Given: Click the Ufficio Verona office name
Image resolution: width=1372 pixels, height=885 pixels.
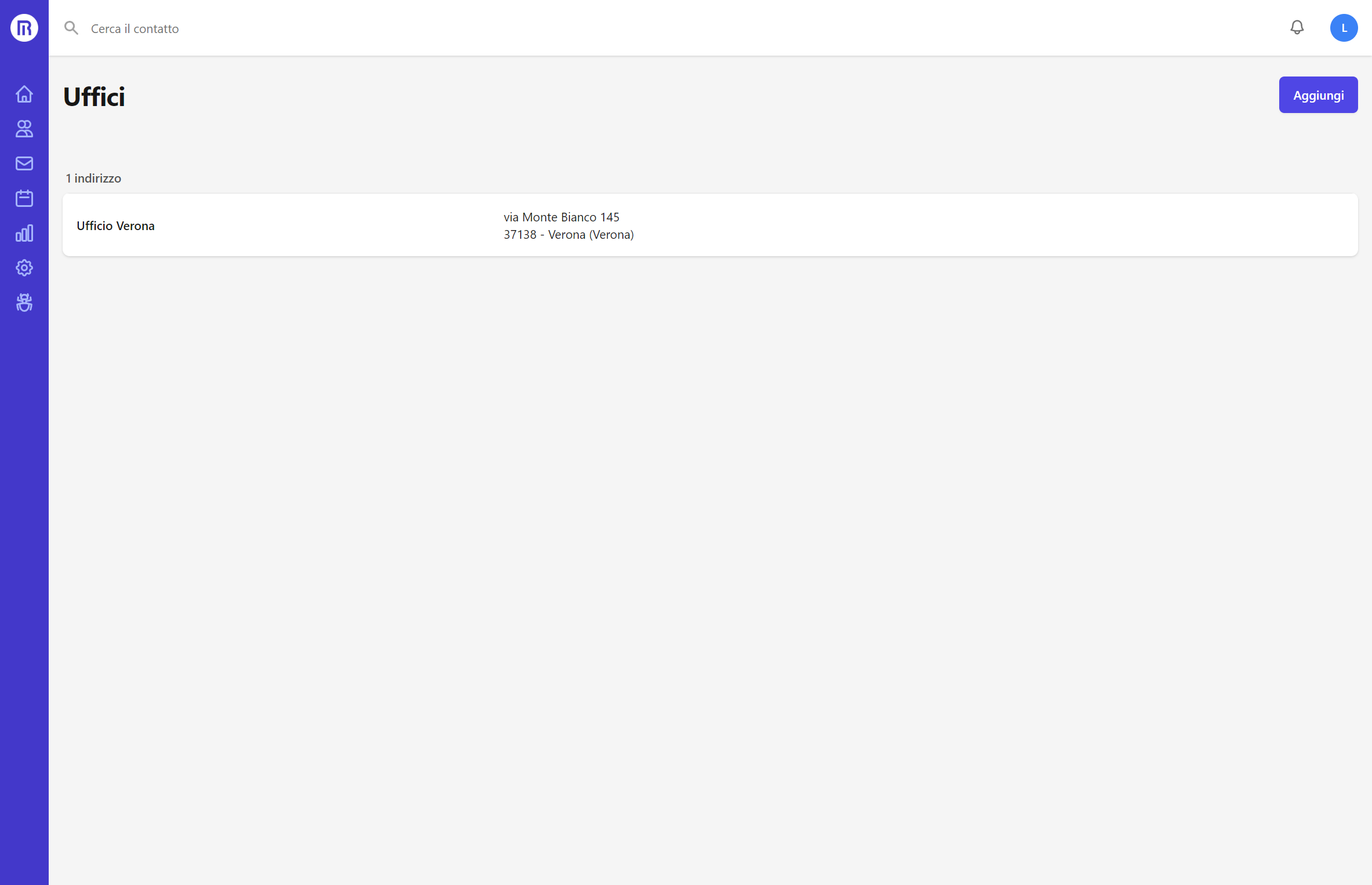Looking at the screenshot, I should 115,225.
